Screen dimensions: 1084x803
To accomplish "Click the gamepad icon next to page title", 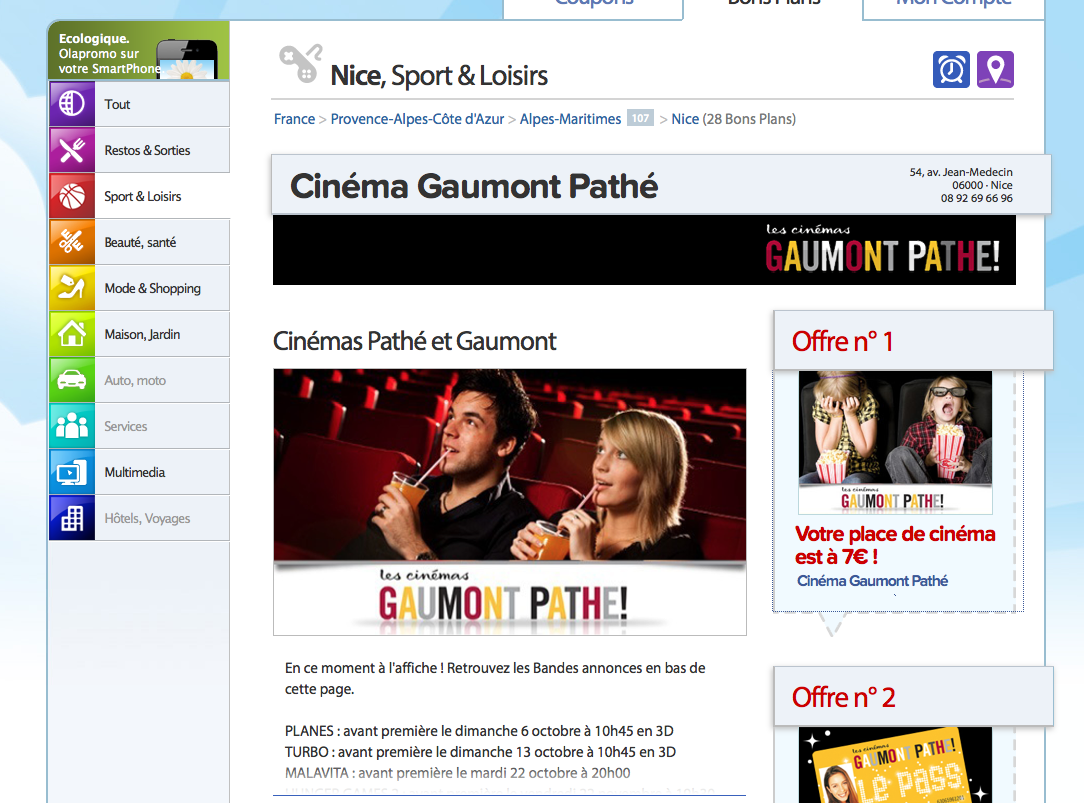I will pyautogui.click(x=301, y=64).
